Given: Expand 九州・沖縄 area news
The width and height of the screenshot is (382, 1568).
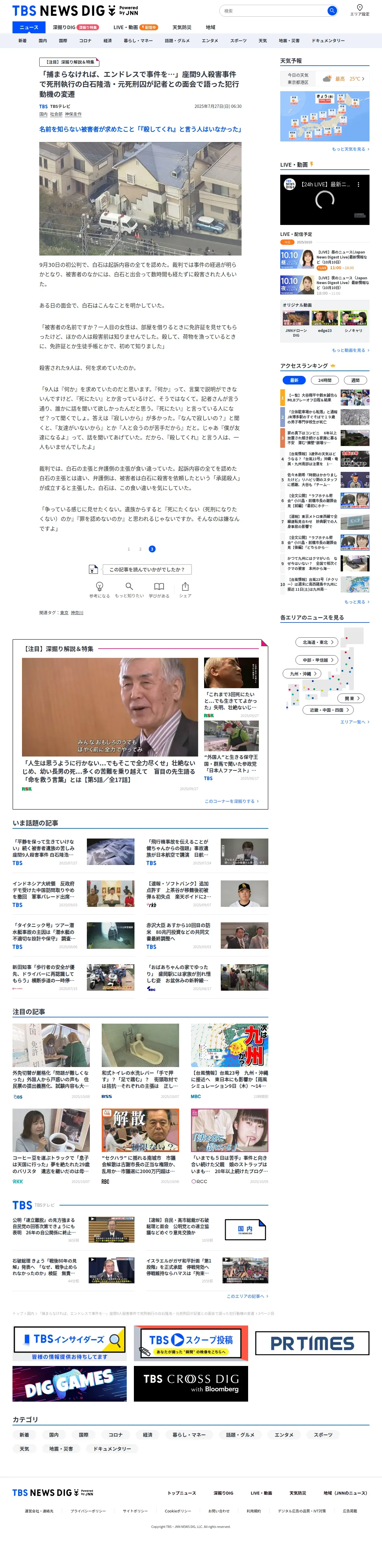Looking at the screenshot, I should pyautogui.click(x=302, y=674).
